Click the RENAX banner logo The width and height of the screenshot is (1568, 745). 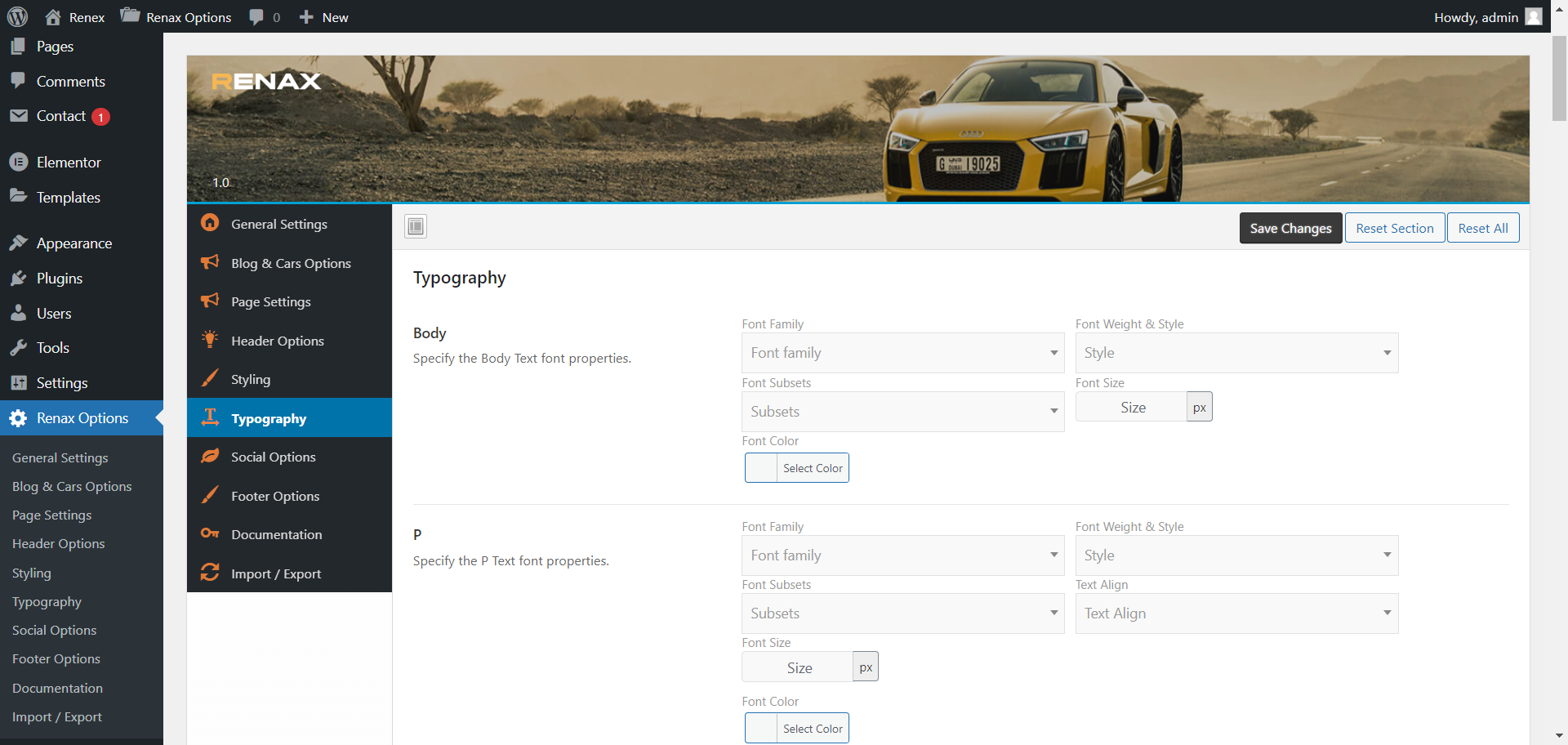pos(266,81)
